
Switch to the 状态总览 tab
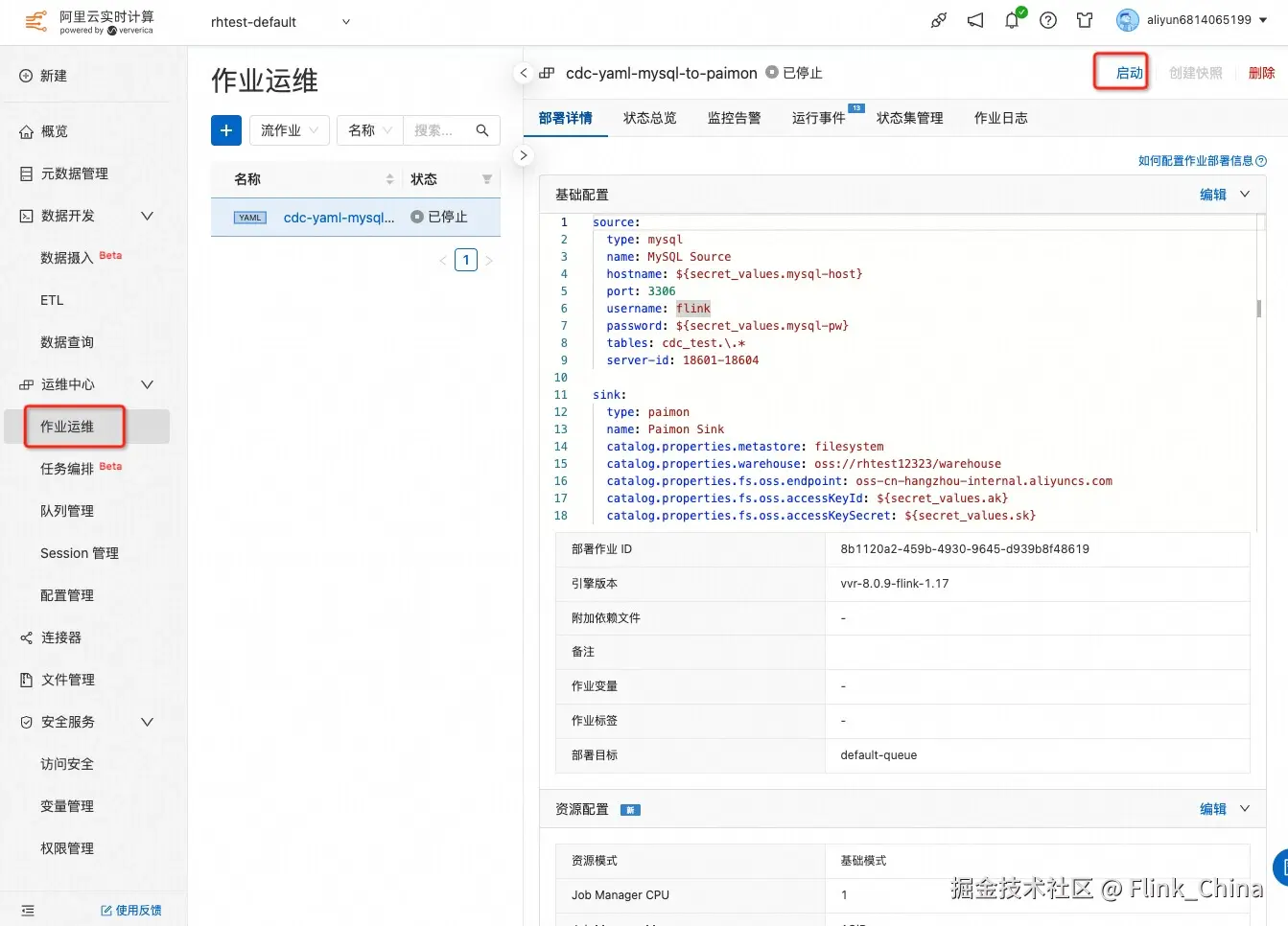pos(650,118)
